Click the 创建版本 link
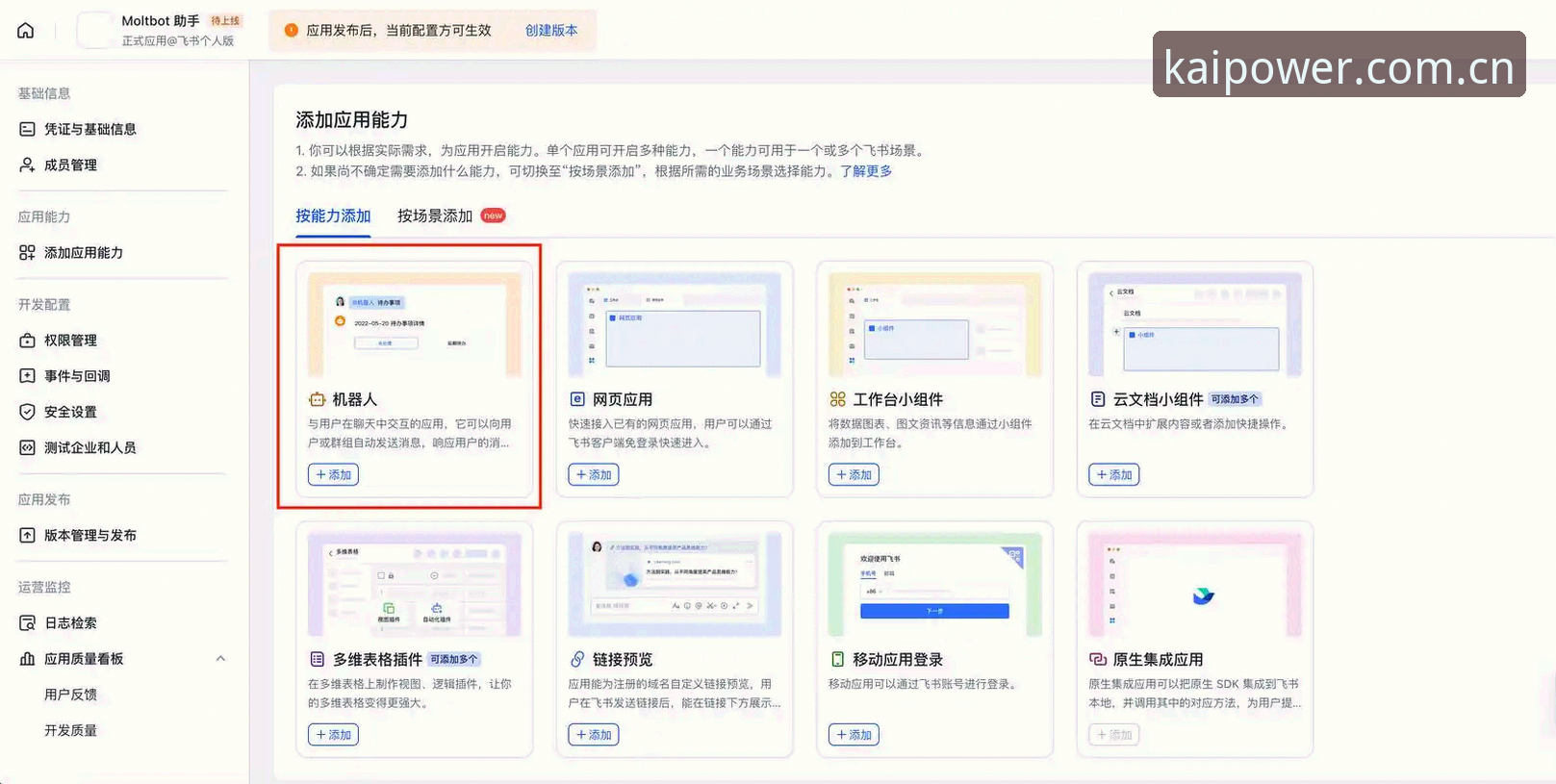 (x=551, y=30)
